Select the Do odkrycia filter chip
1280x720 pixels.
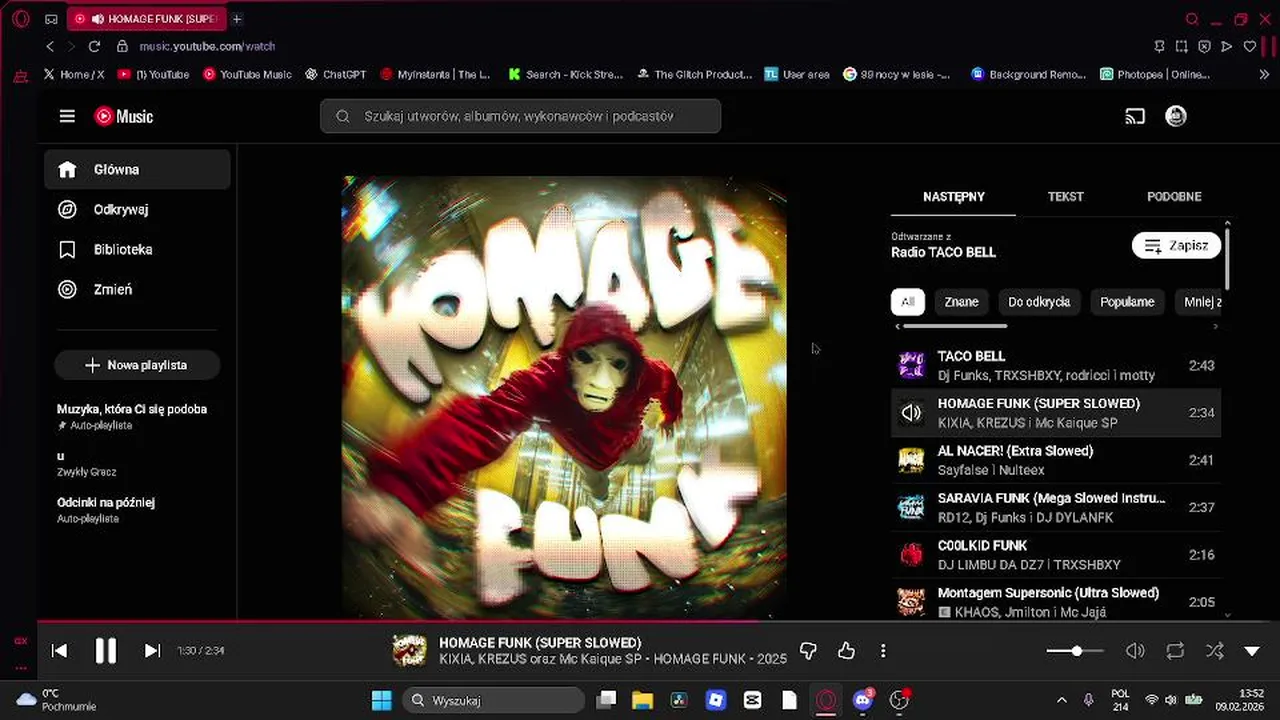[1039, 302]
